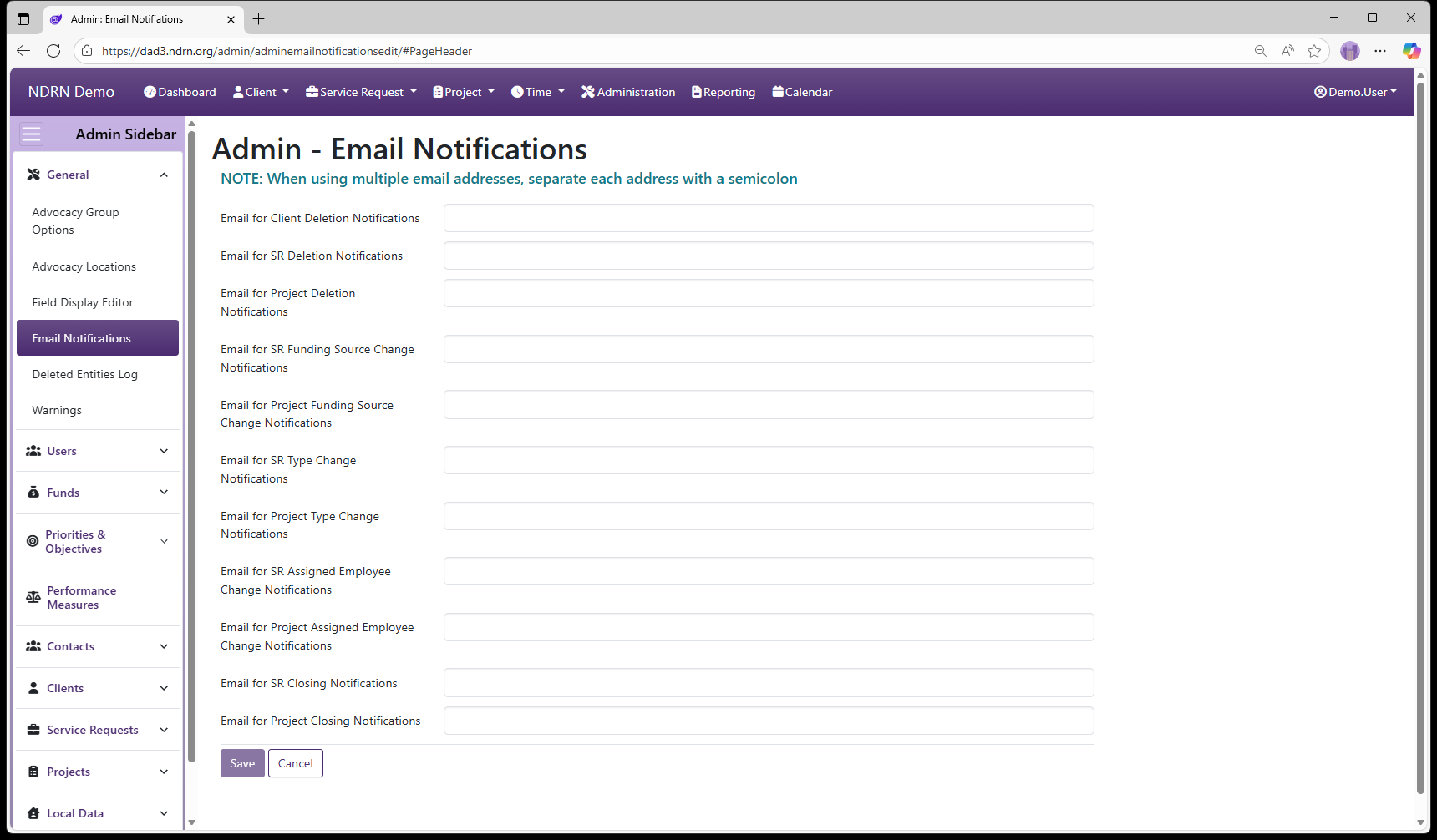
Task: Click the Performance Measures scale icon
Action: (x=33, y=597)
